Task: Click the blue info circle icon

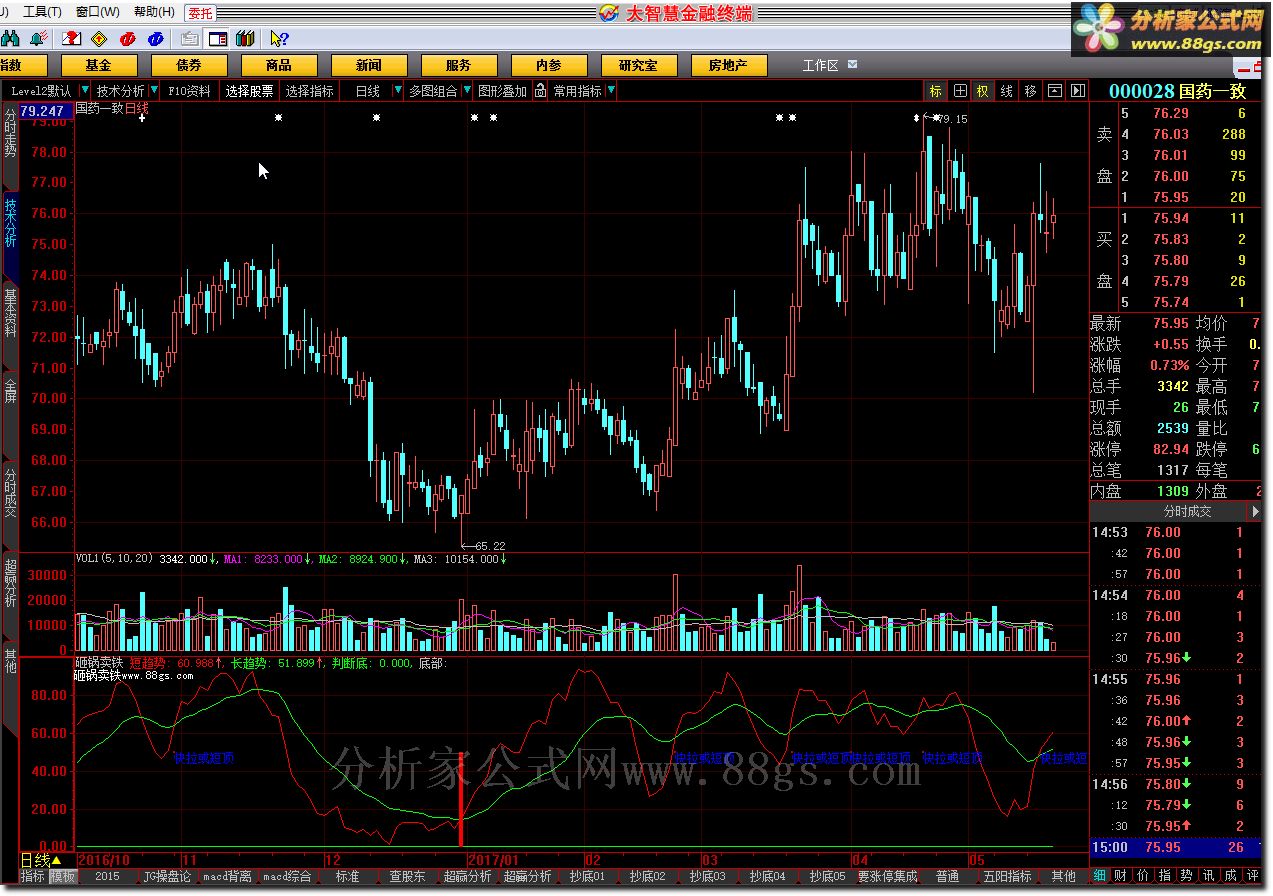Action: point(155,39)
